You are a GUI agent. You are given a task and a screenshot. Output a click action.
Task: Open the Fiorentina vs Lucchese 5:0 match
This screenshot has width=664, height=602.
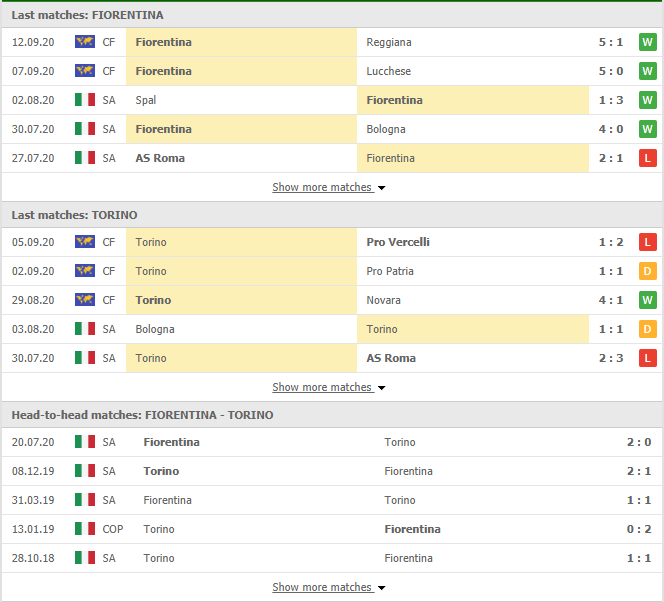click(332, 71)
